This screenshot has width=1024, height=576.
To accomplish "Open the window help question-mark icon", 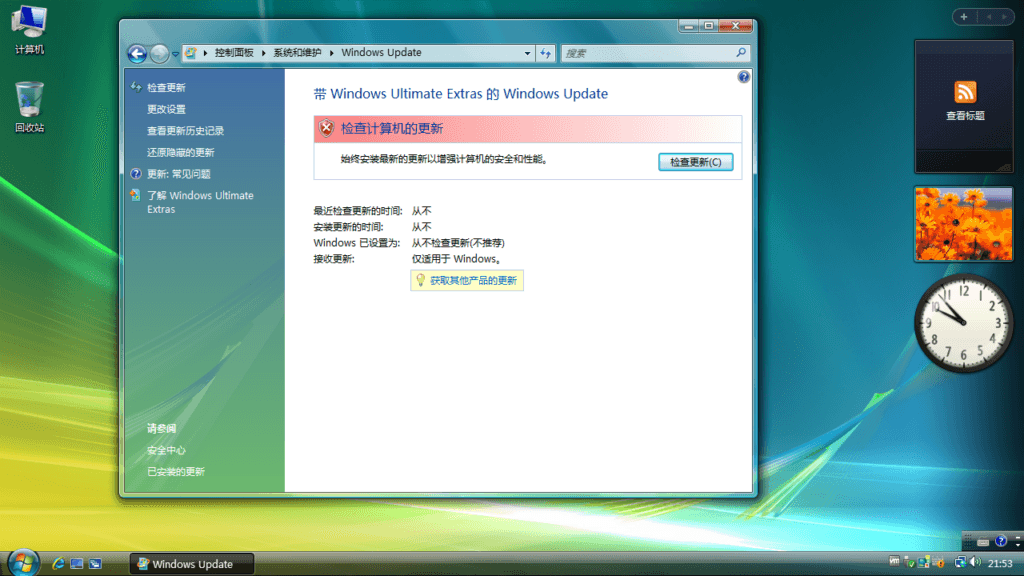I will [743, 77].
